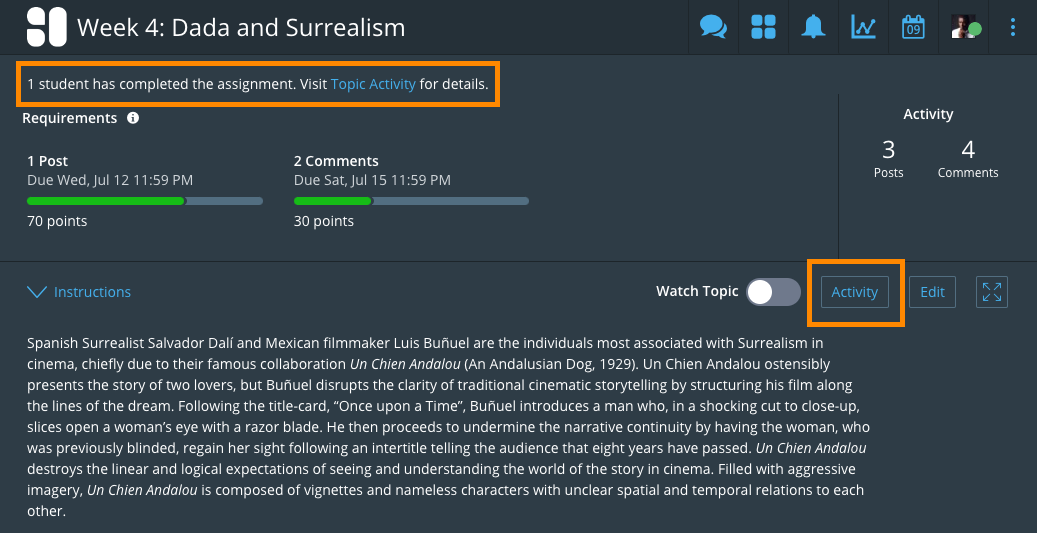1037x533 pixels.
Task: Click the info icon beside Requirements
Action: click(133, 118)
